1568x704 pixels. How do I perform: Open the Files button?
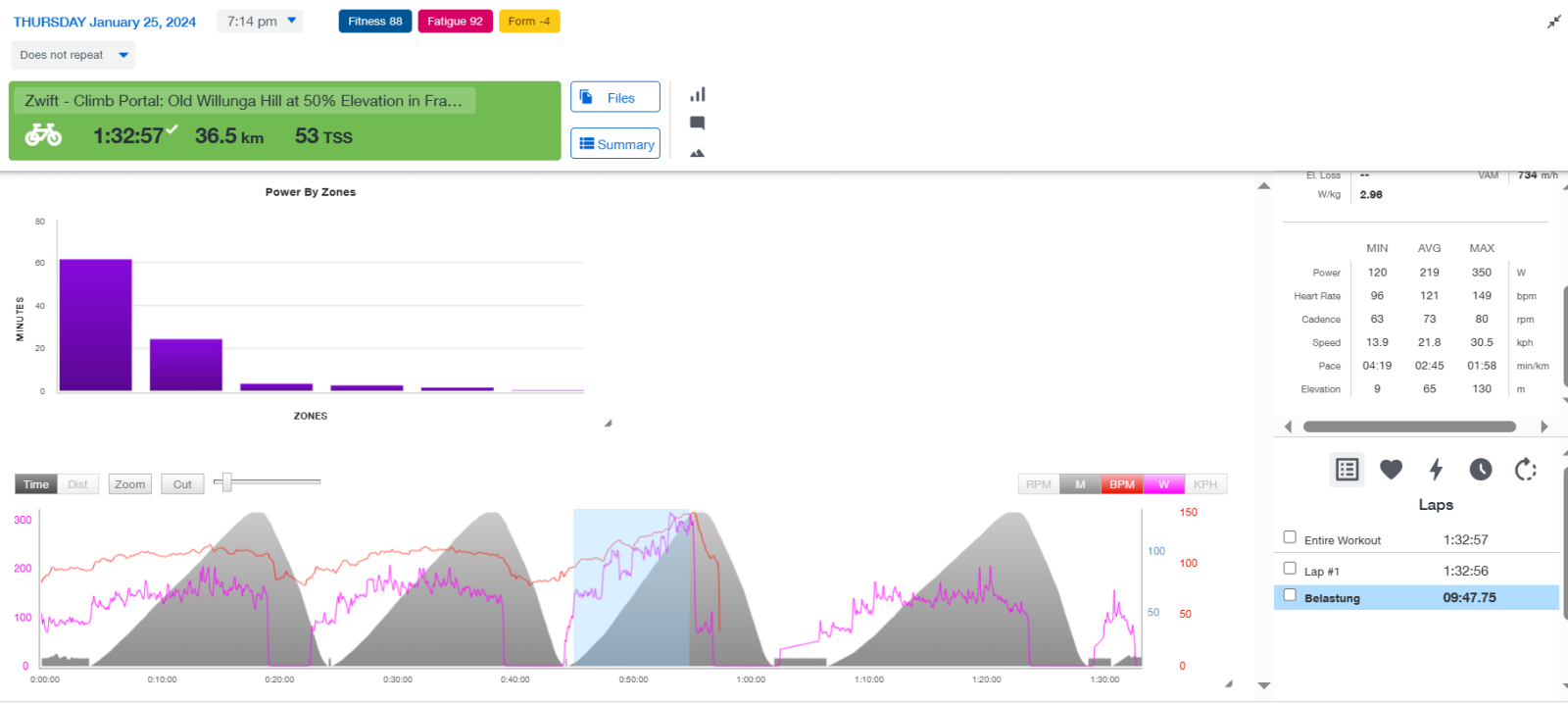pos(614,97)
